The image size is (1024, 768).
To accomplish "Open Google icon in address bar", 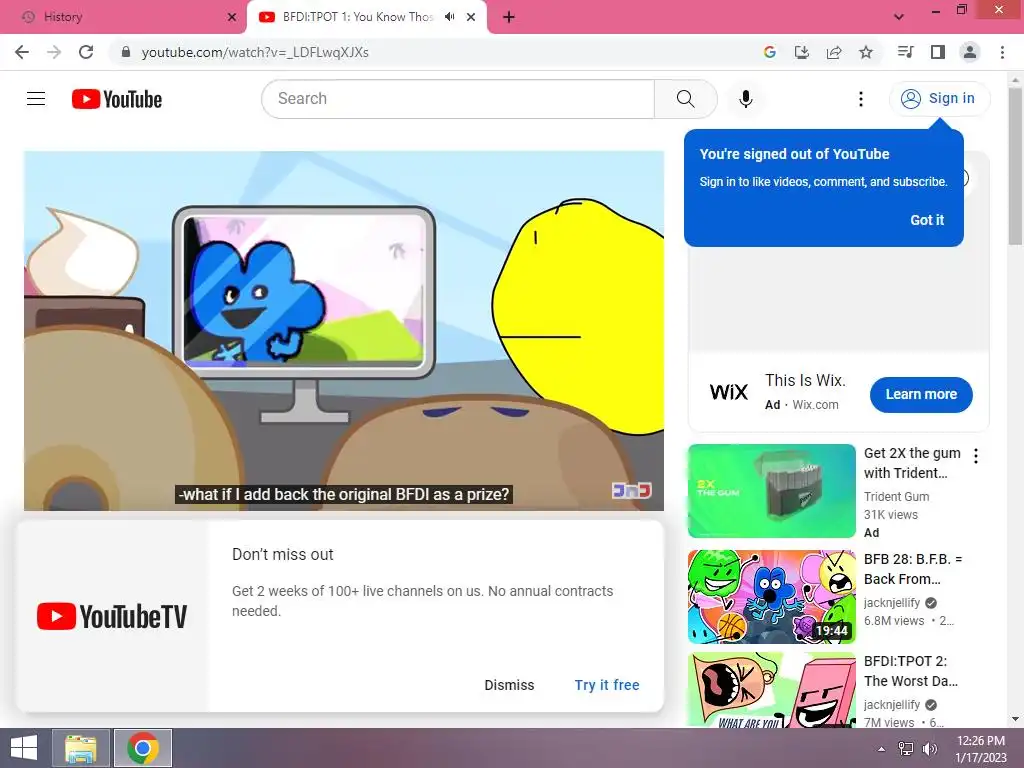I will click(x=770, y=52).
